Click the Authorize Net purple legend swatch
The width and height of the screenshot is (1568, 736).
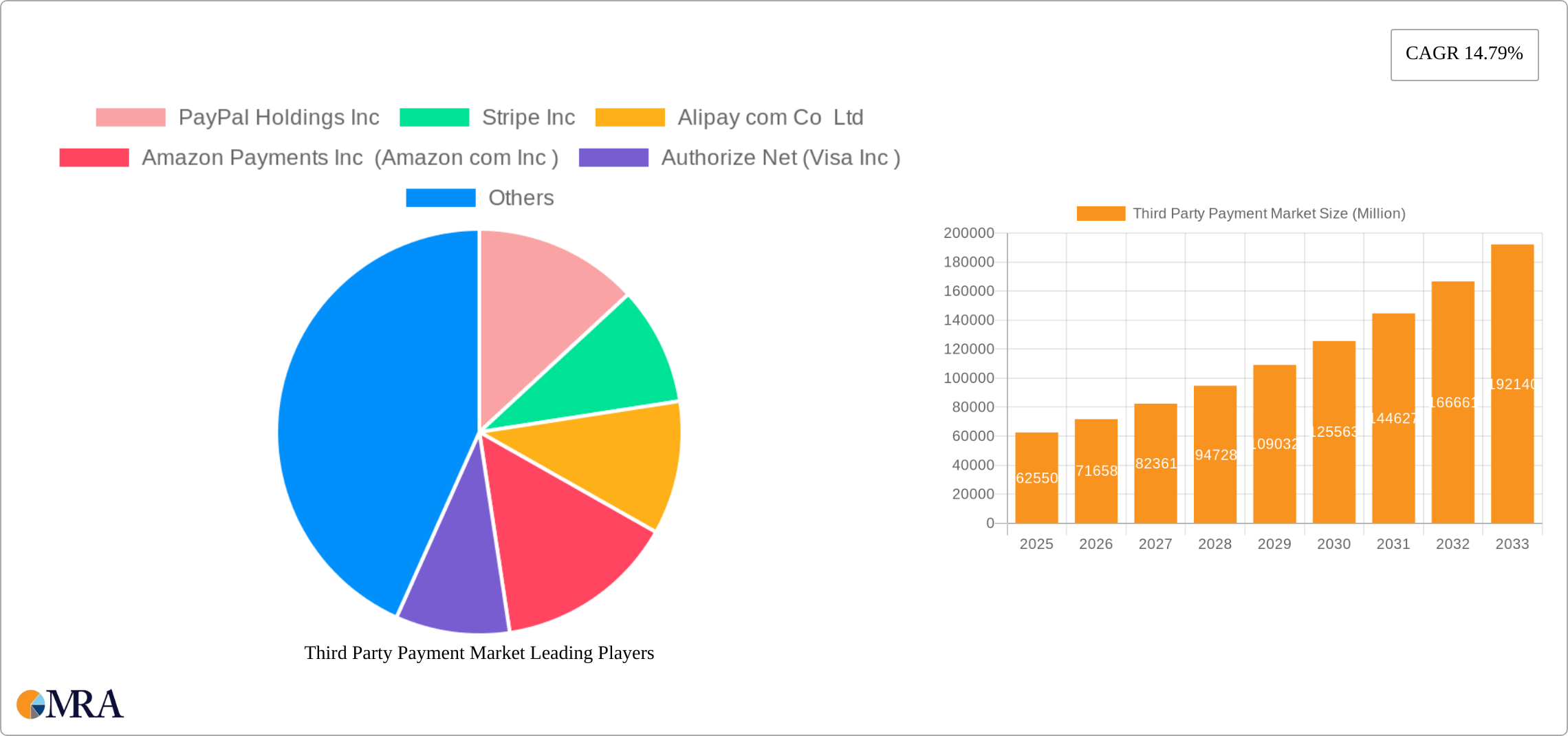613,158
